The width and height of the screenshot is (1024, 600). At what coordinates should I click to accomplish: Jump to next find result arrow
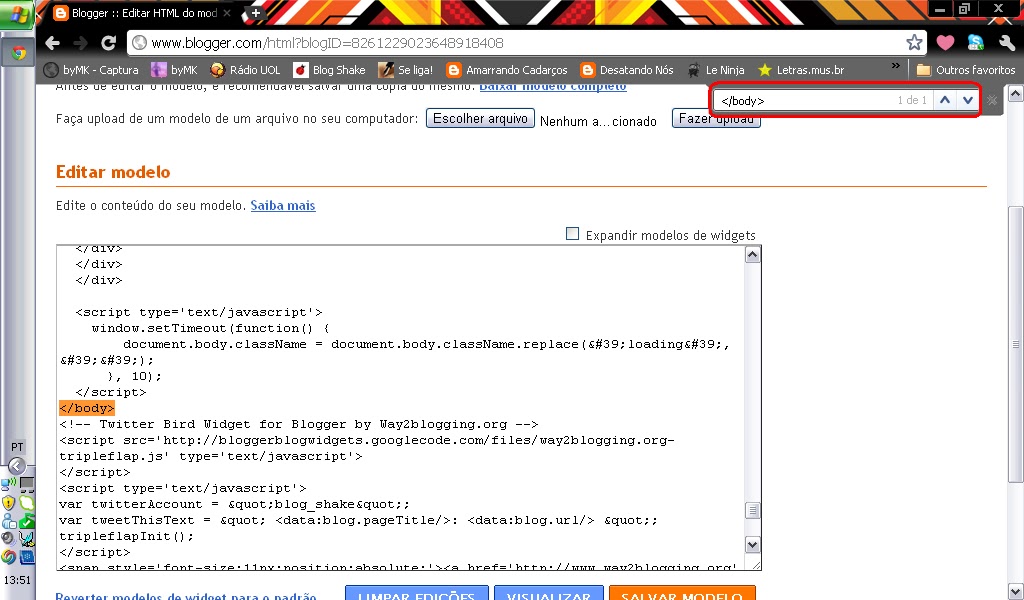pos(967,100)
